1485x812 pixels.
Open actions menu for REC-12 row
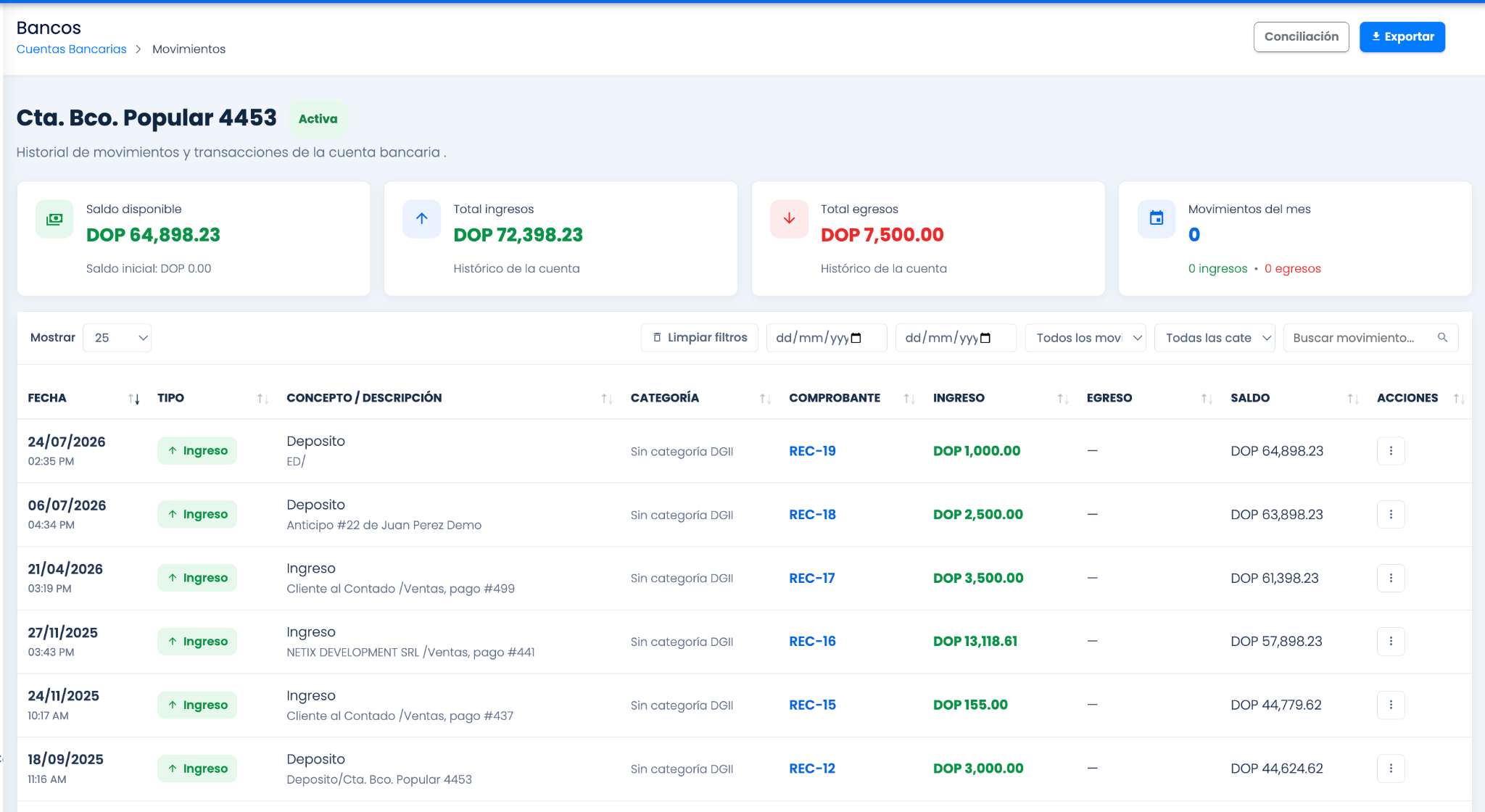click(1391, 768)
